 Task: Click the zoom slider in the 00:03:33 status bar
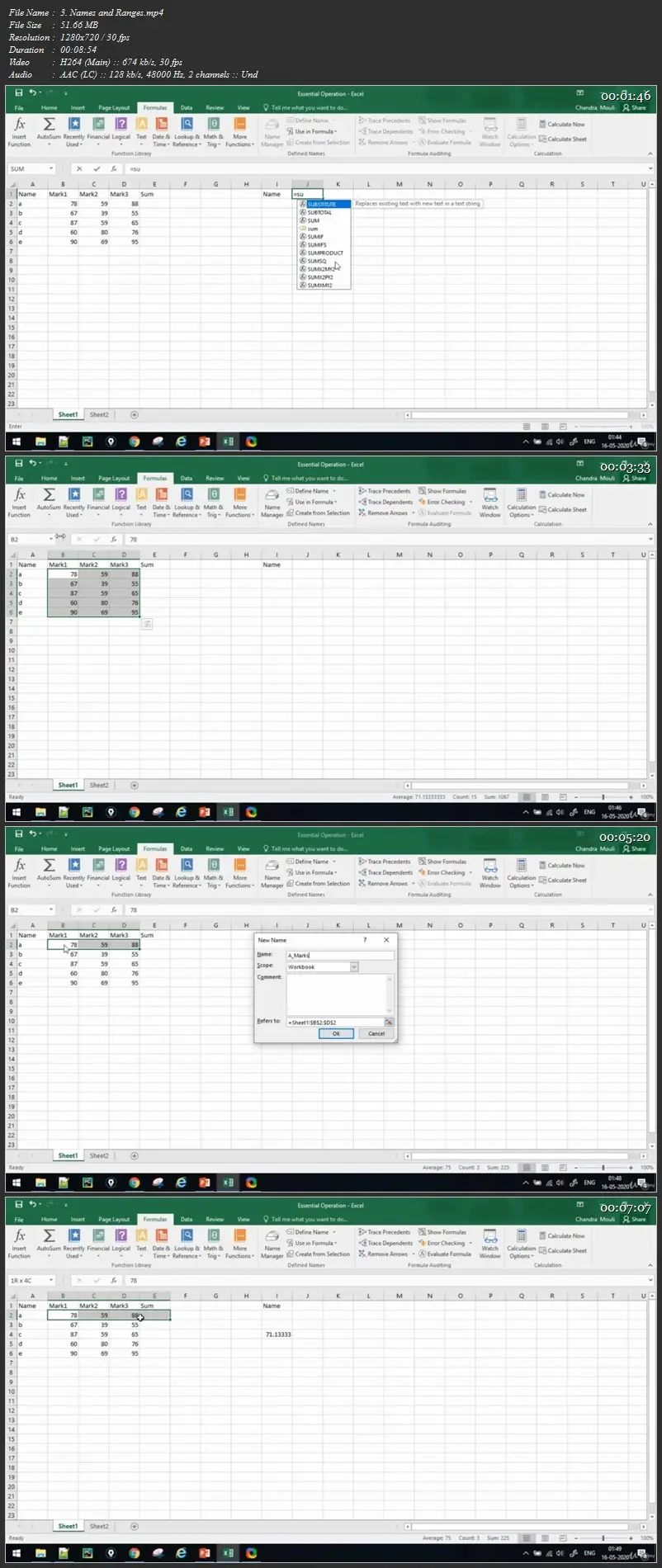[604, 797]
